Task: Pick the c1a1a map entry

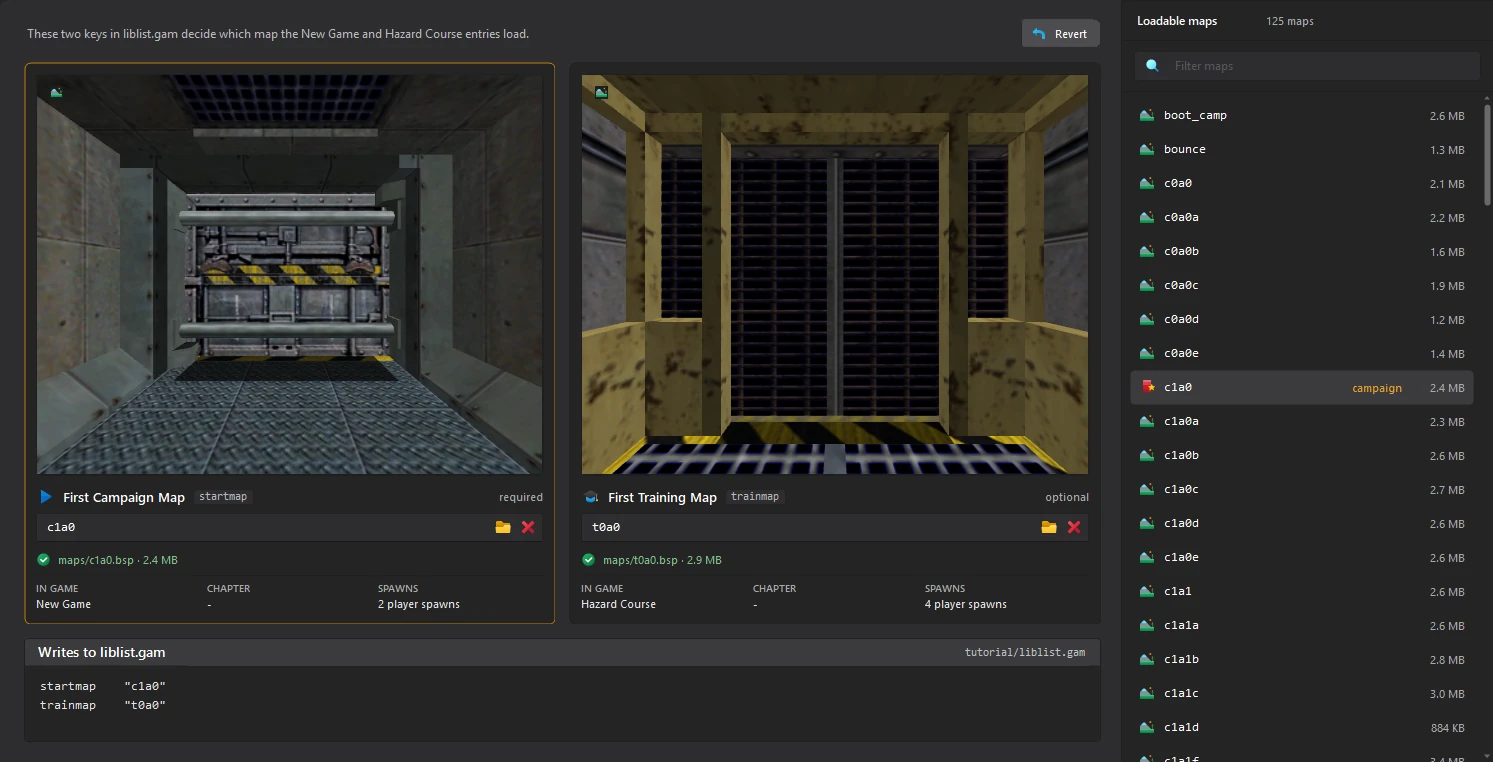Action: click(x=1301, y=626)
